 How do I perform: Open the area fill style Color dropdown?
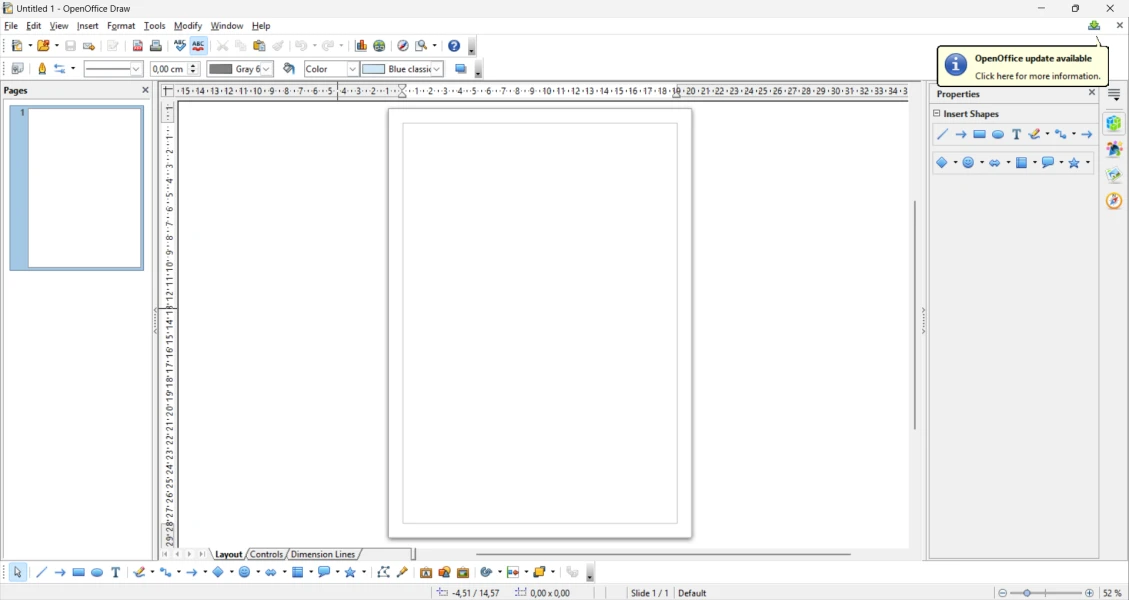click(x=352, y=70)
